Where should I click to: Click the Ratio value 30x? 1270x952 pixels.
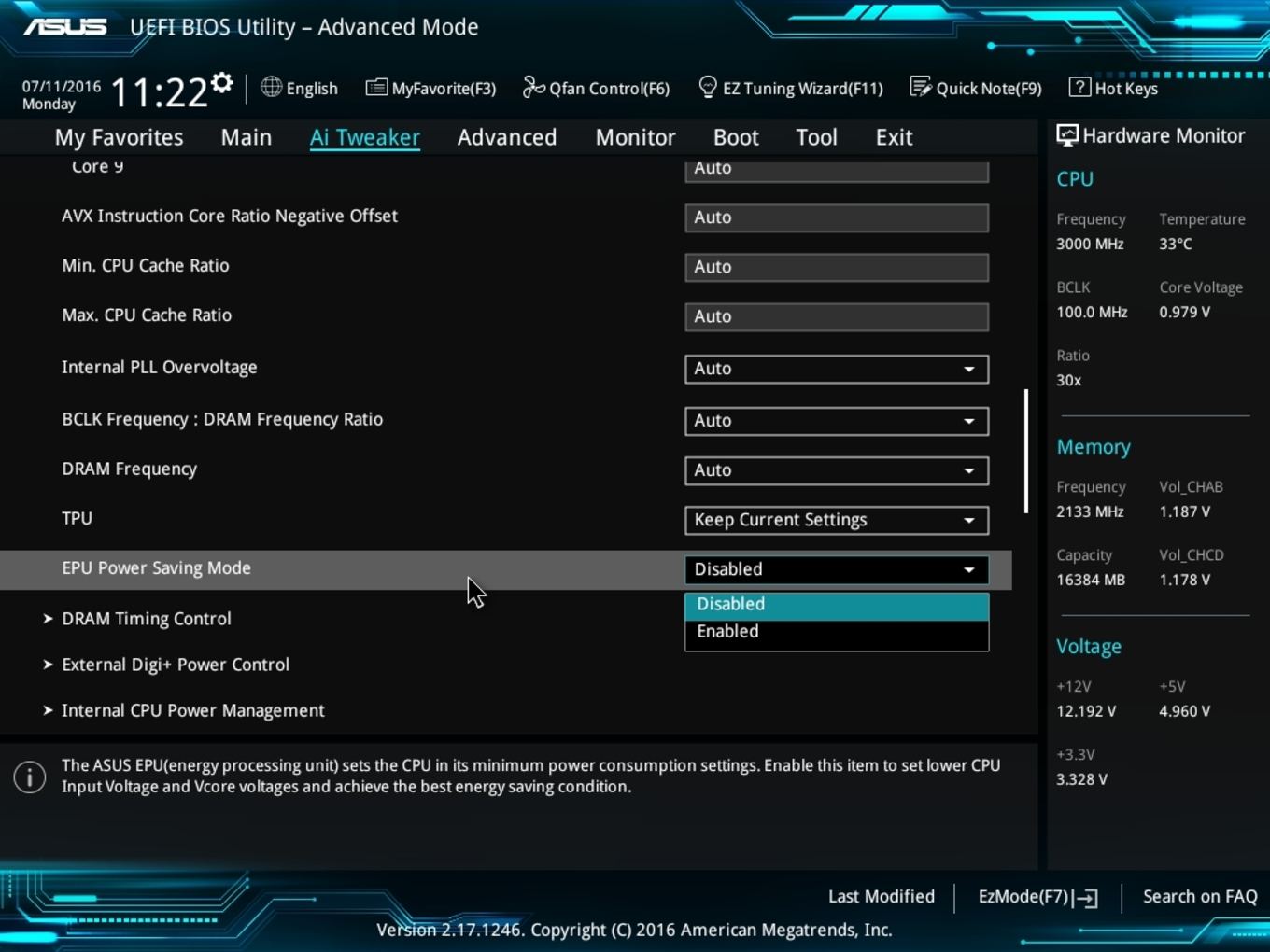[x=1069, y=380]
